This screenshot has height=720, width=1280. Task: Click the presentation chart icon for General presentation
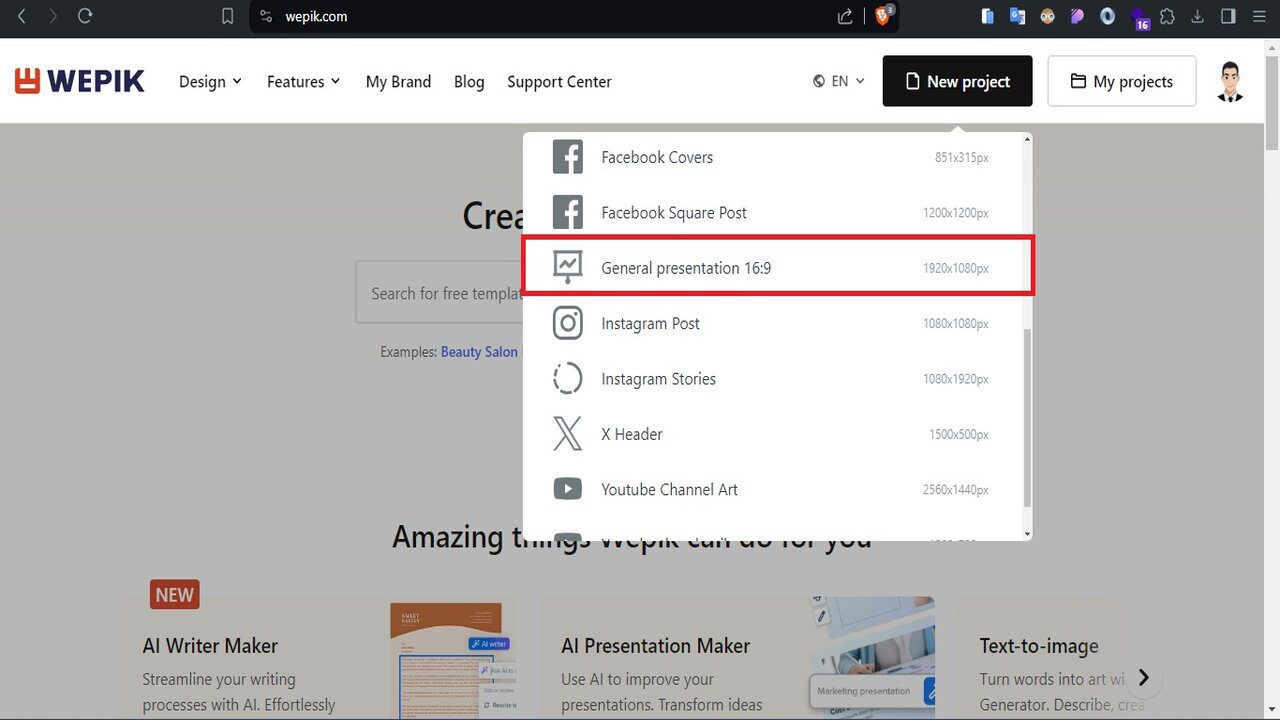coord(568,267)
